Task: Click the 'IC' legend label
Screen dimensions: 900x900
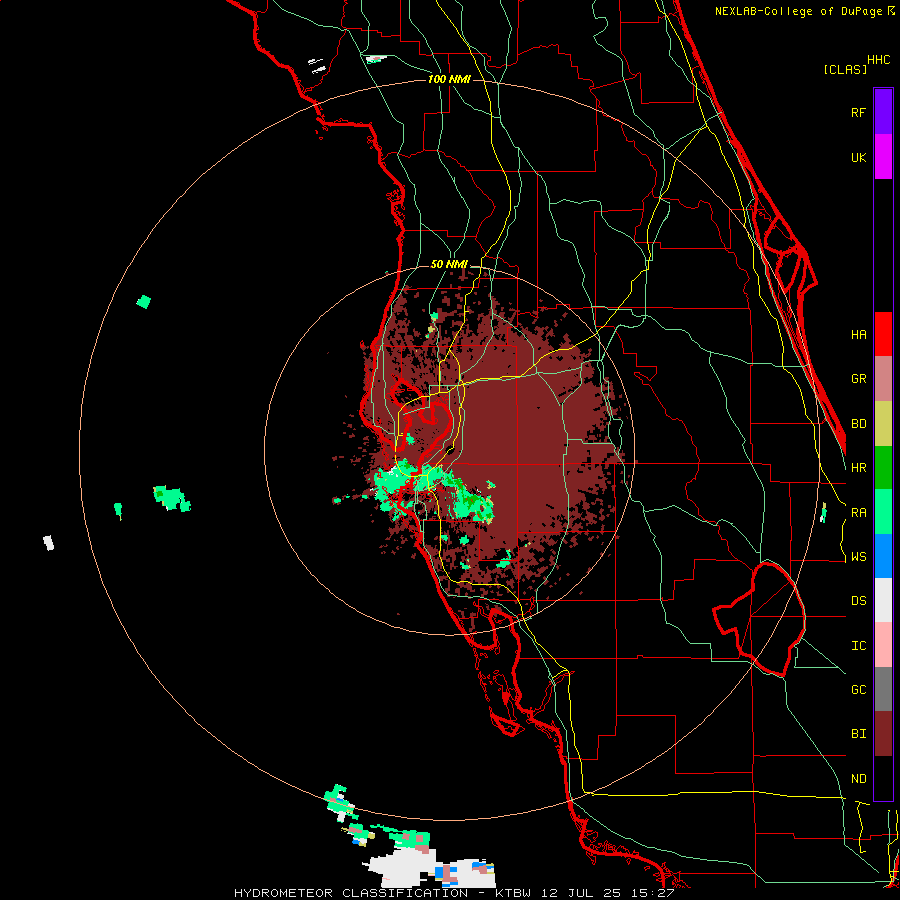Action: click(858, 646)
